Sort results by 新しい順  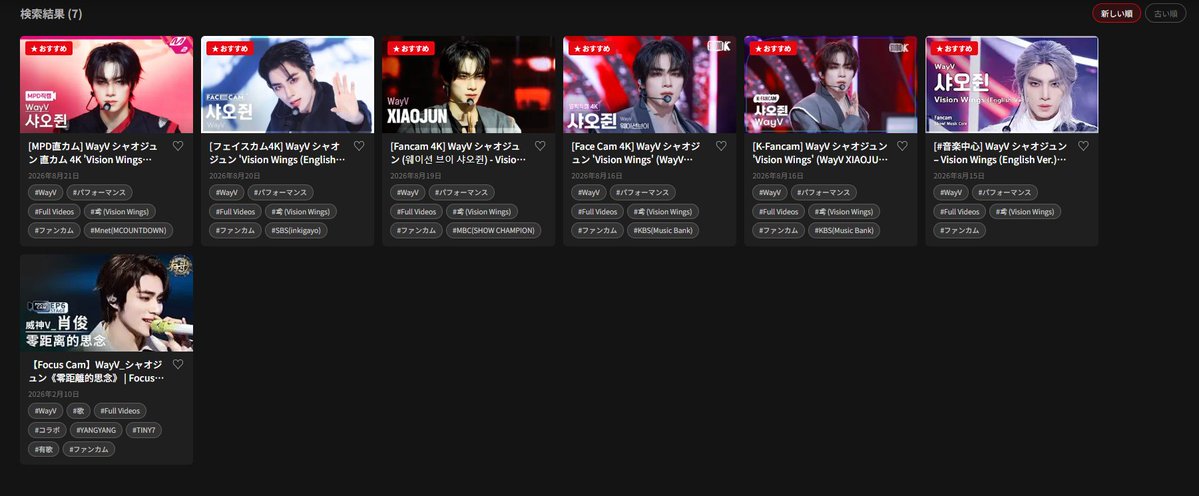coord(1116,13)
